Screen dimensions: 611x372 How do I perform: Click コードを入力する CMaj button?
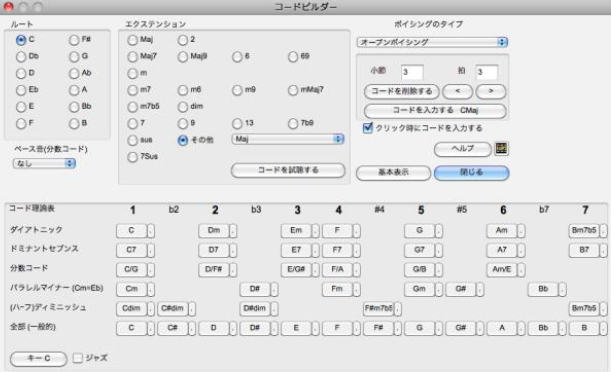point(435,111)
